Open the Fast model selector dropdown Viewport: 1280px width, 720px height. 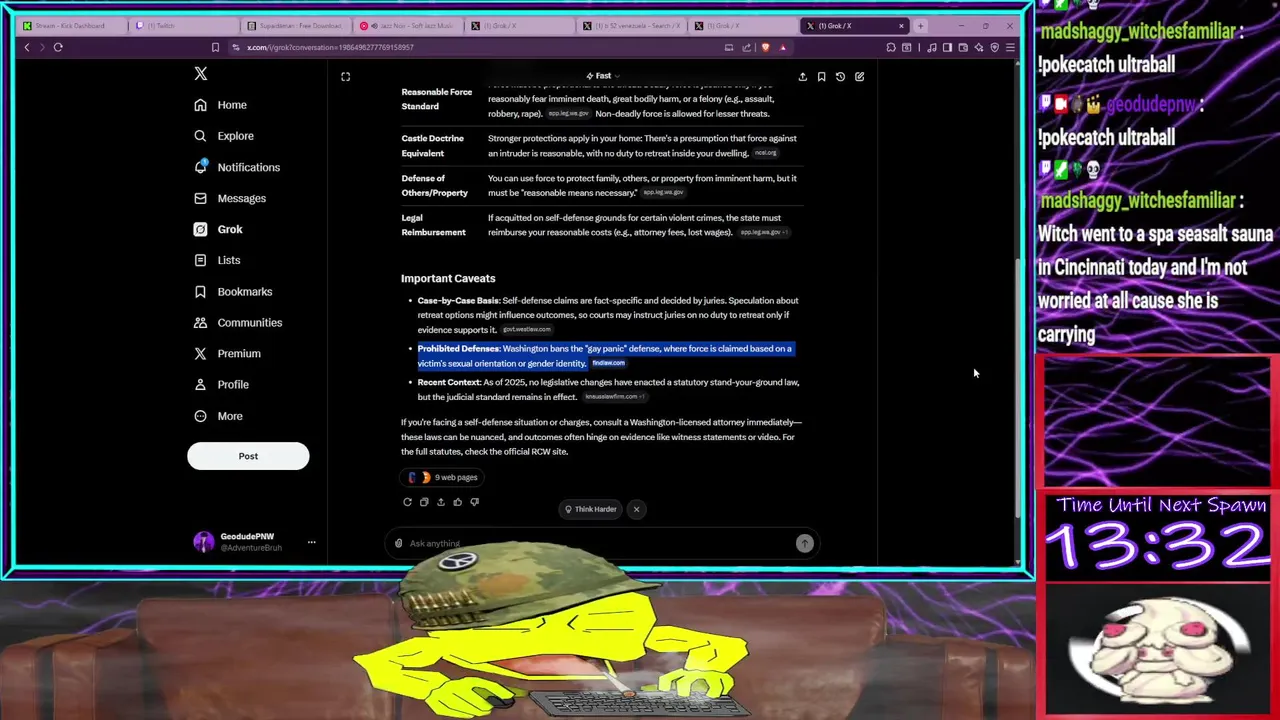point(603,76)
